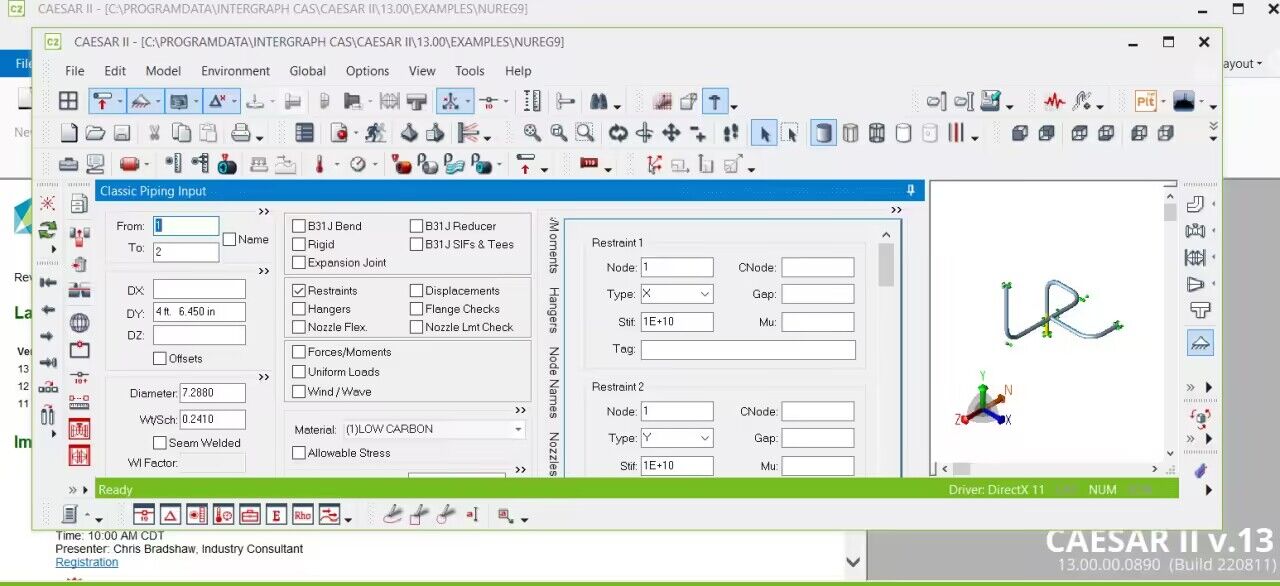Click the Registration link in background window

[x=87, y=562]
